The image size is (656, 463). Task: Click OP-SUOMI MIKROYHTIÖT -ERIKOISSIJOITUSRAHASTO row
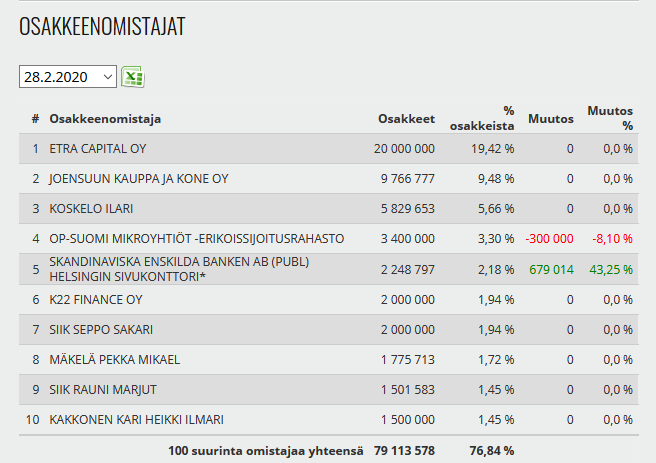197,239
